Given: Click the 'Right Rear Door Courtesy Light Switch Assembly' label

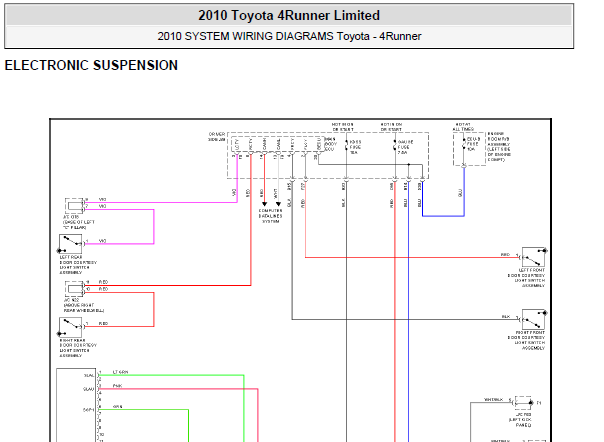Looking at the screenshot, I should [78, 348].
